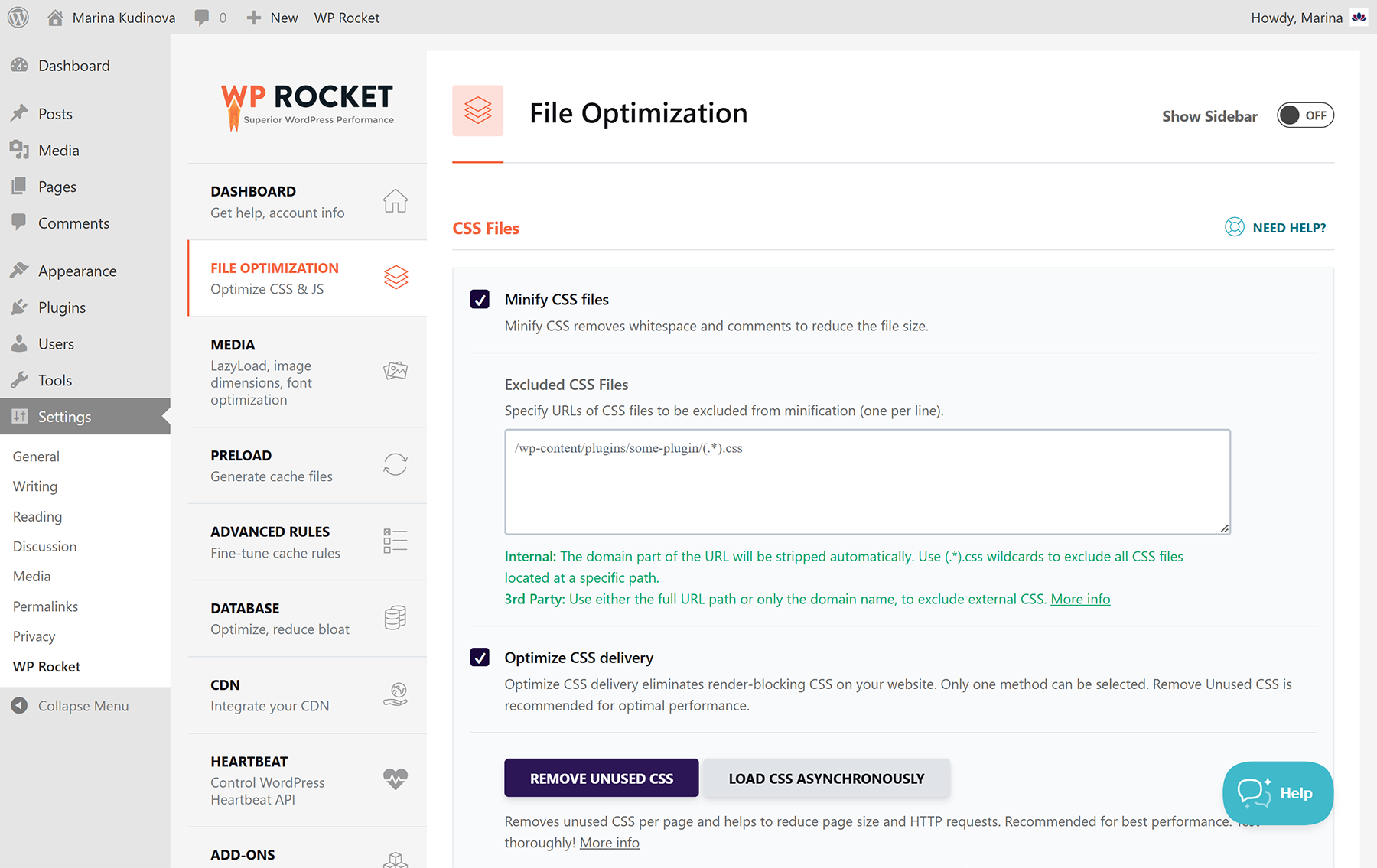This screenshot has height=868, width=1377.
Task: Click into the Excluded CSS Files textarea
Action: pyautogui.click(x=867, y=482)
